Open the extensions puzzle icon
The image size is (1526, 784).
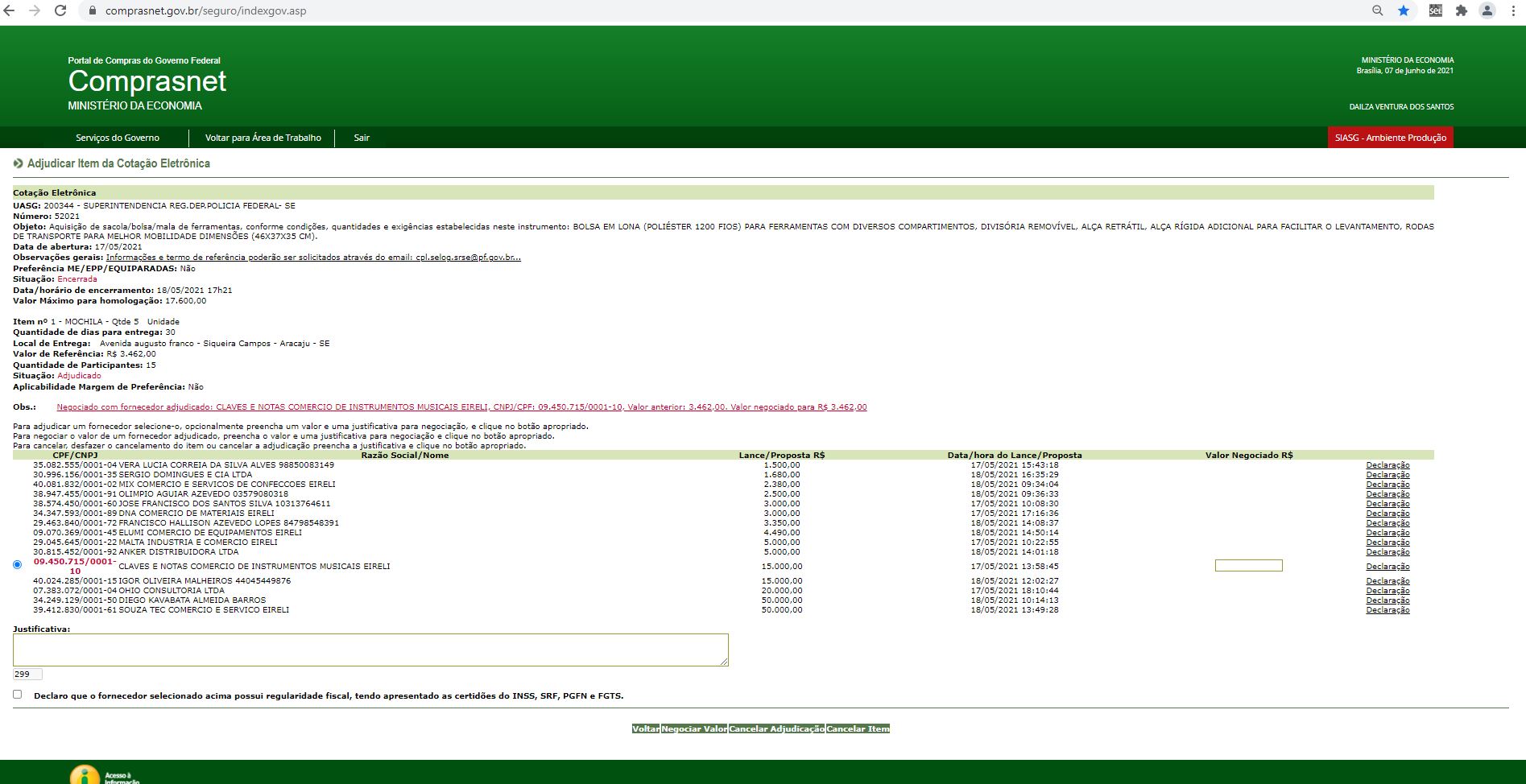1462,10
